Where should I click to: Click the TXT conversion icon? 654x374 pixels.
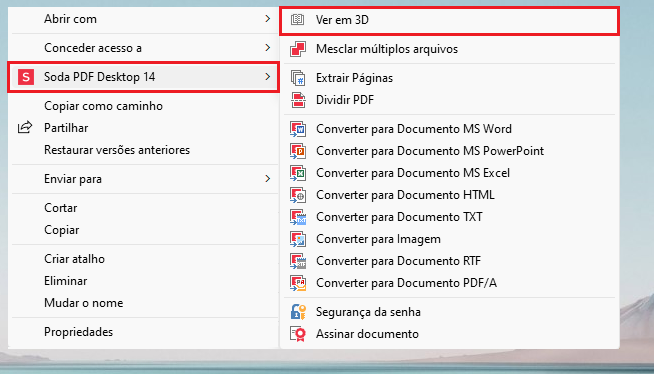[298, 217]
